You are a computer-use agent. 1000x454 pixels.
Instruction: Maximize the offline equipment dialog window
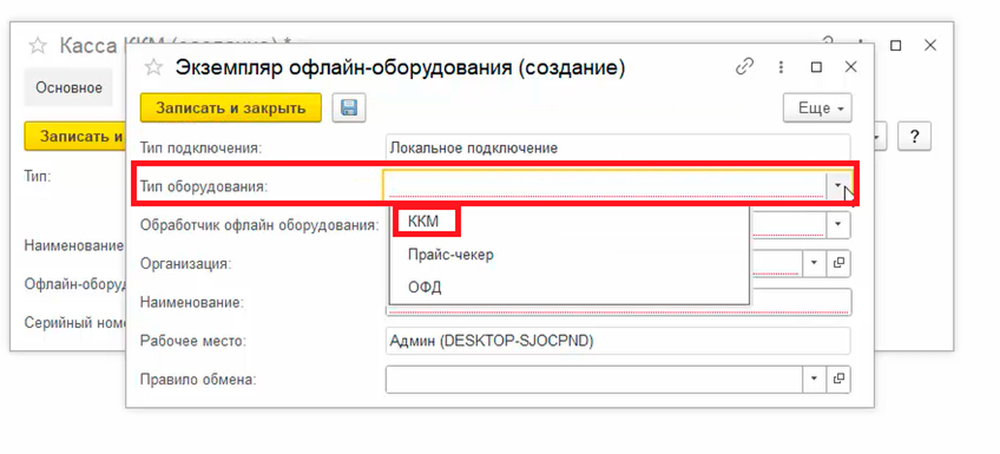click(x=816, y=68)
